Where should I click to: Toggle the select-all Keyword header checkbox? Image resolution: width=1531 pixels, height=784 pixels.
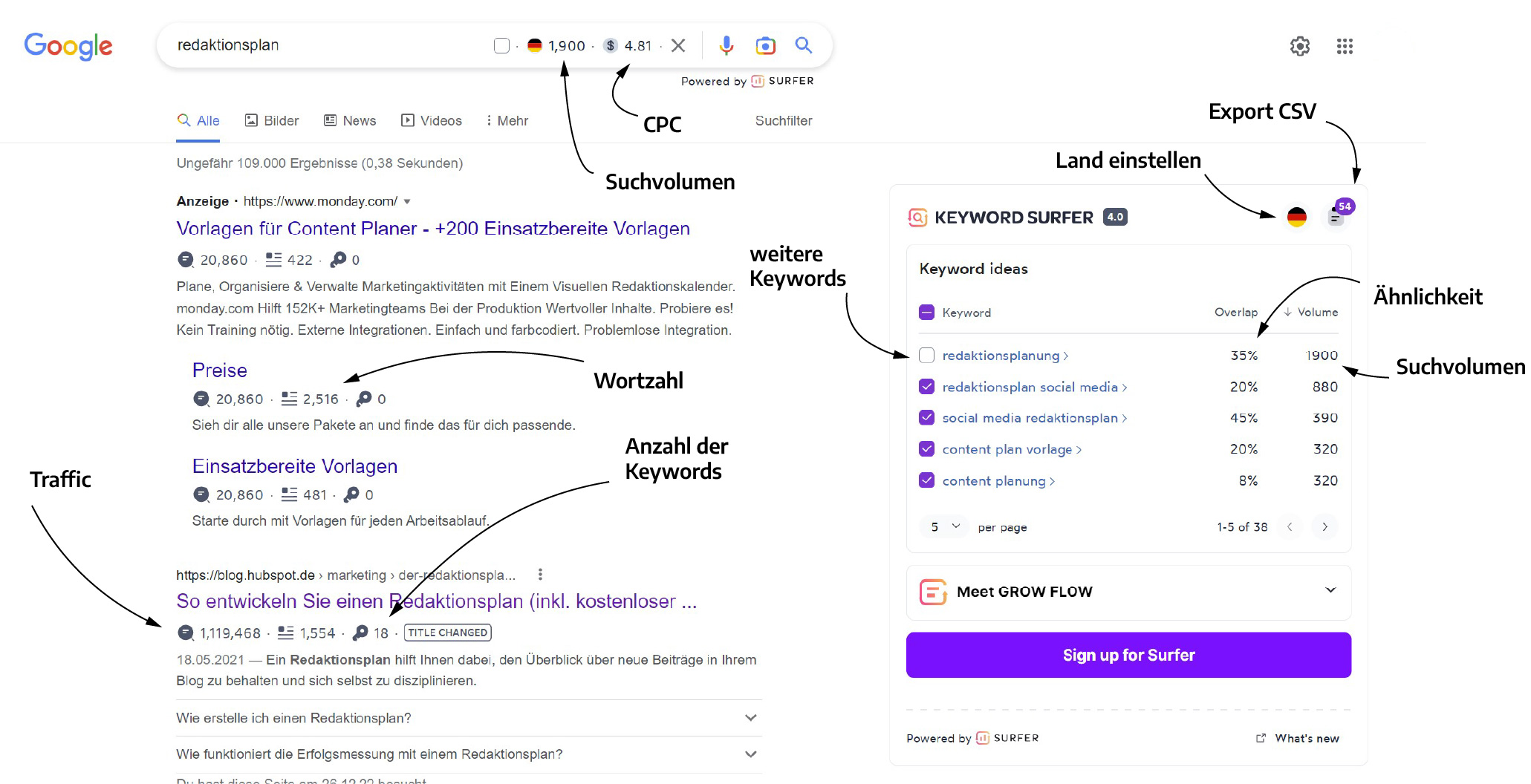(926, 312)
